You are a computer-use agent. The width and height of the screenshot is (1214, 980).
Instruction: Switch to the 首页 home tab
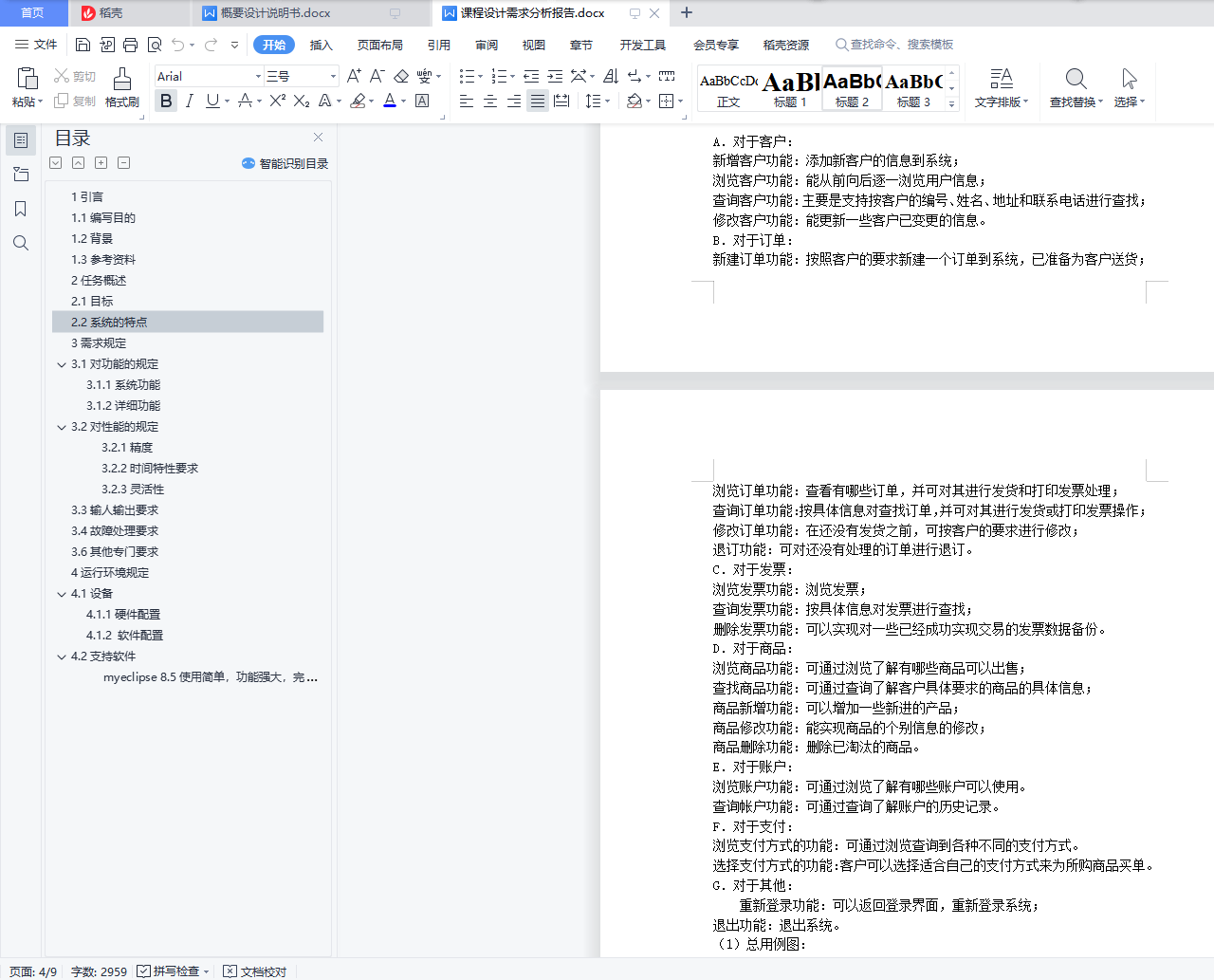[x=32, y=13]
